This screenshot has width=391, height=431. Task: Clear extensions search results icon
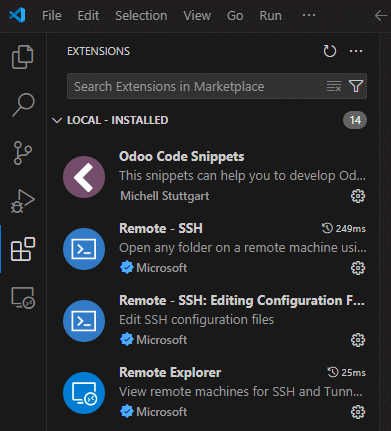tap(334, 86)
